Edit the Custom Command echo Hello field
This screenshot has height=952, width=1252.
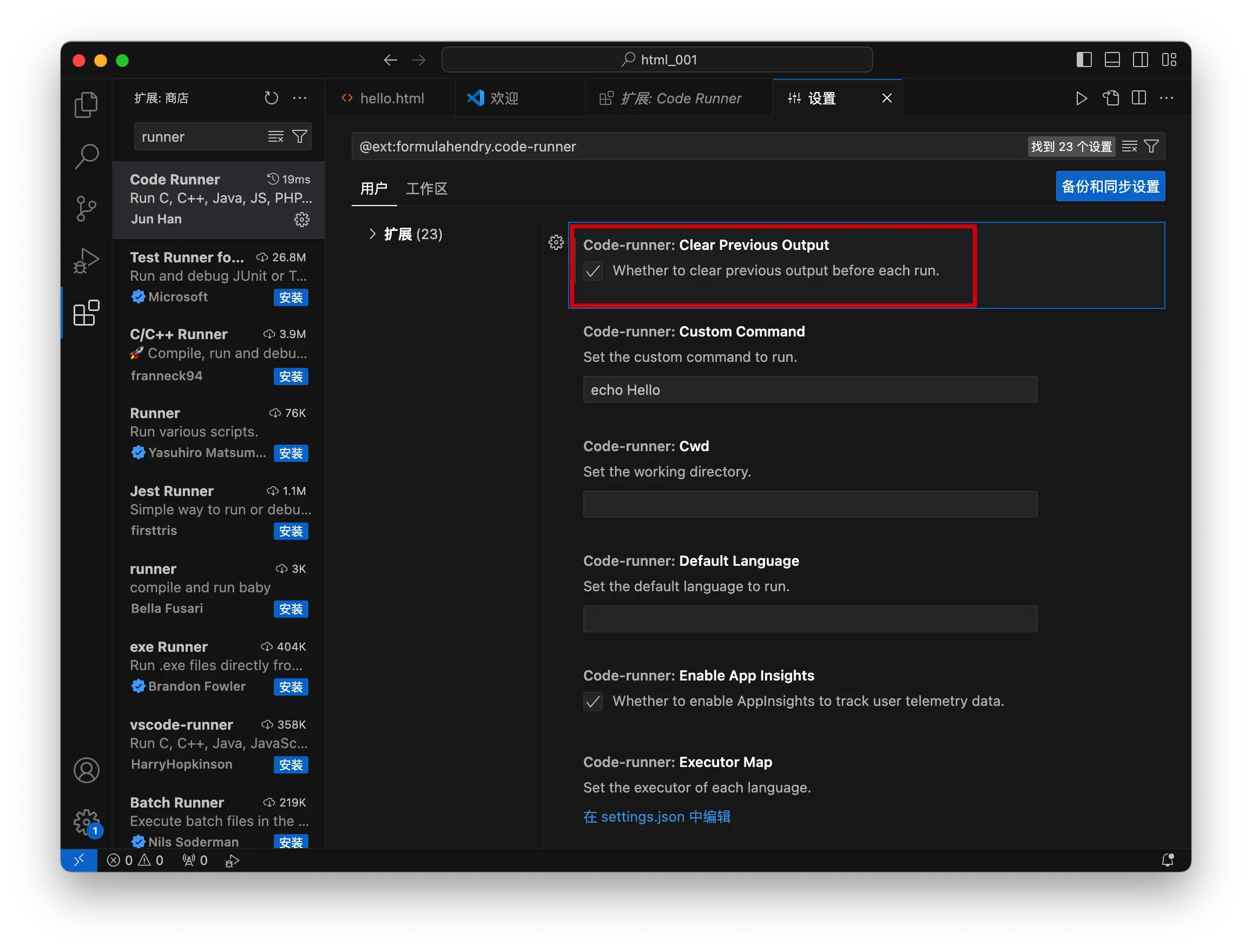(x=809, y=390)
